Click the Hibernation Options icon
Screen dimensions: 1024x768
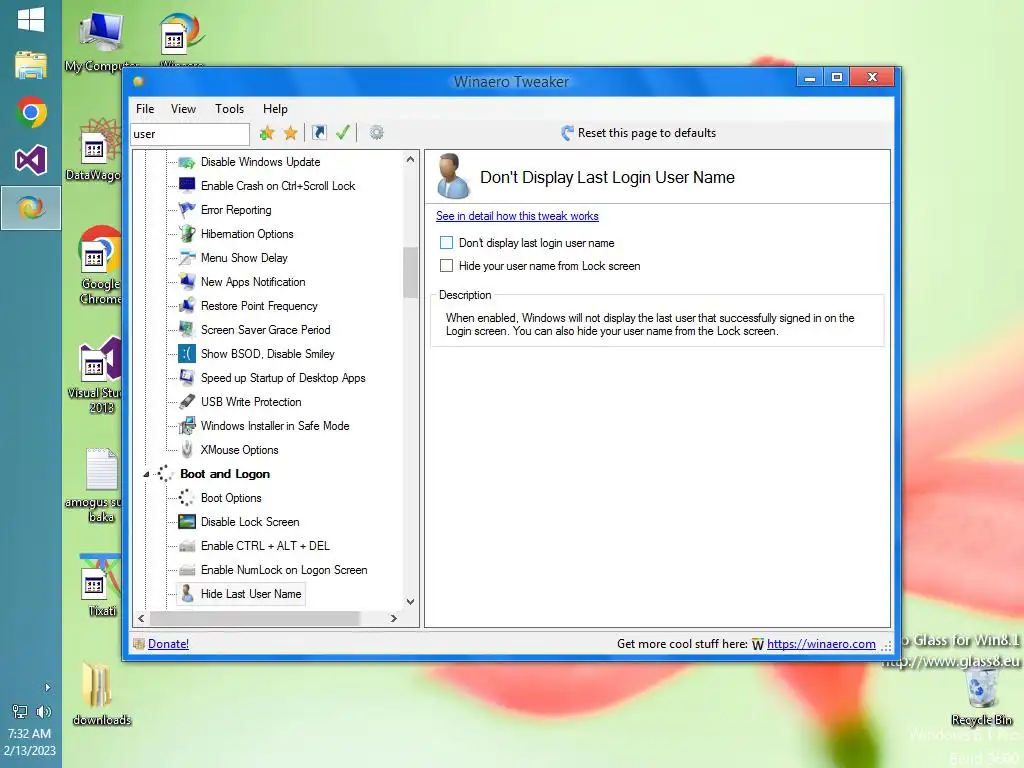pos(187,234)
